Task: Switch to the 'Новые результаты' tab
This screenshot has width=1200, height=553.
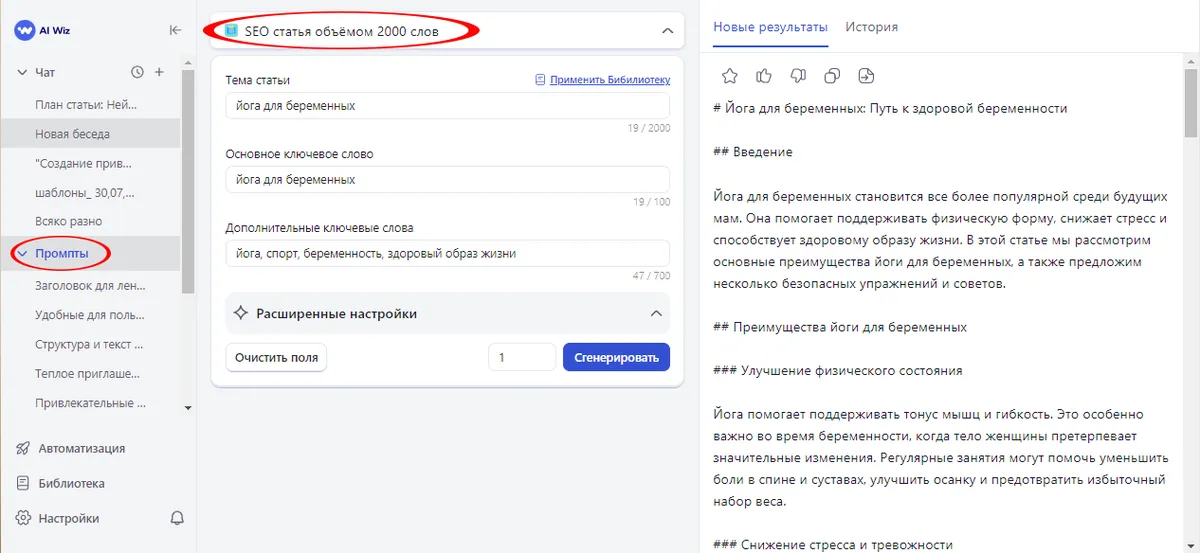Action: [x=770, y=27]
